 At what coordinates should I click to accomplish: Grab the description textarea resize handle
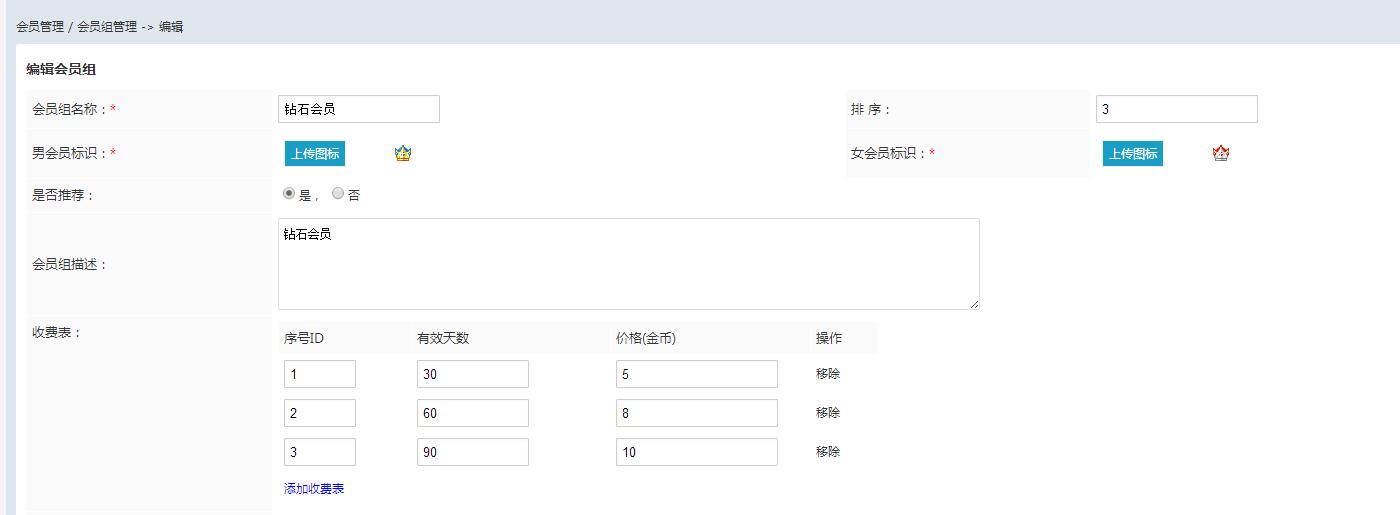click(973, 303)
